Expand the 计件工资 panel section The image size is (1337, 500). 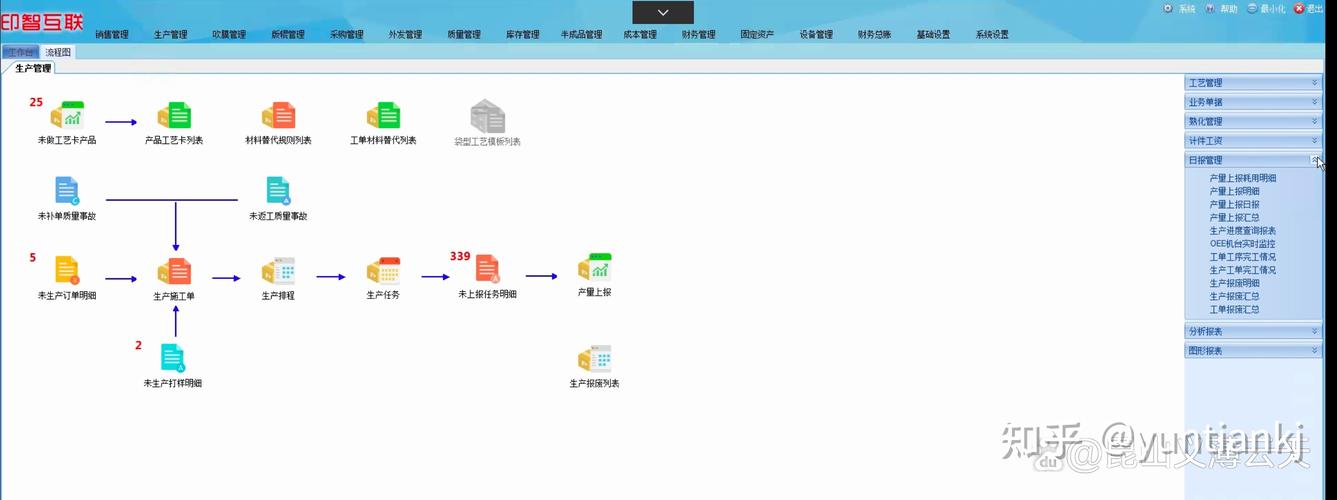(x=1252, y=141)
